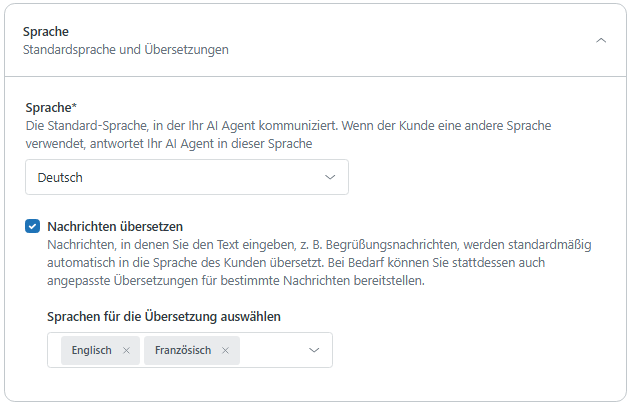Click the Sprache section header title

(45, 32)
